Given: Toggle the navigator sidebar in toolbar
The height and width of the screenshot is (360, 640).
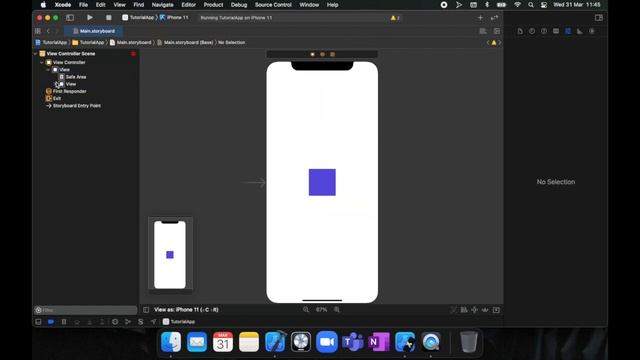Looking at the screenshot, I should (70, 18).
